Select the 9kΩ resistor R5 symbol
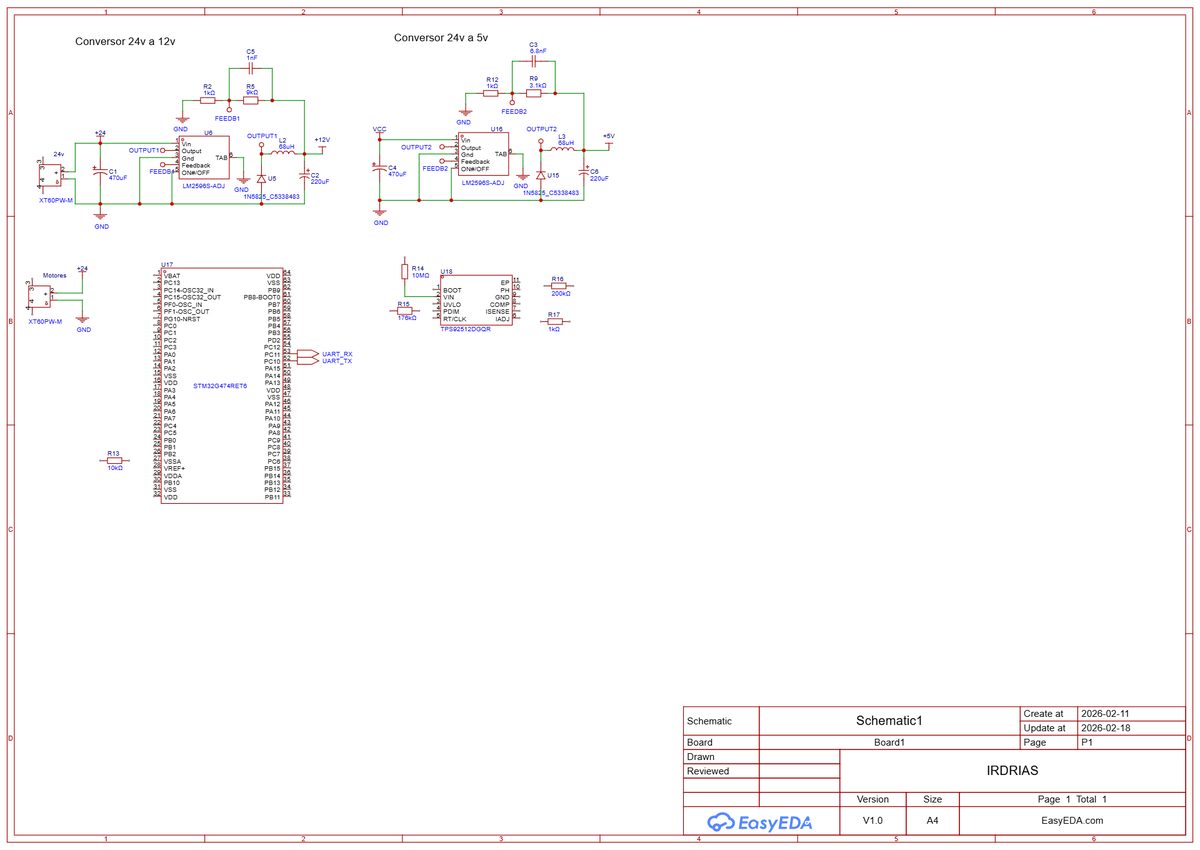This screenshot has height=850, width=1200. point(251,100)
